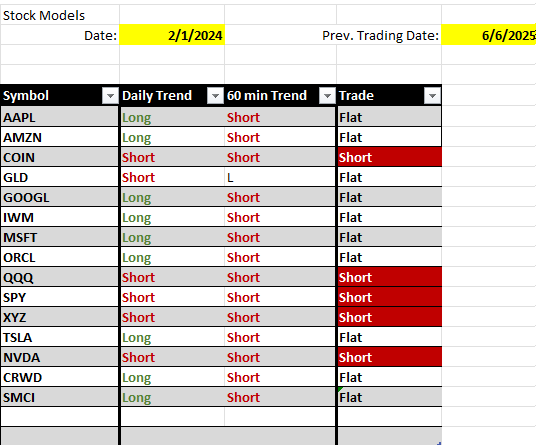Open the 60 min Trend filter dropdown

pos(327,96)
